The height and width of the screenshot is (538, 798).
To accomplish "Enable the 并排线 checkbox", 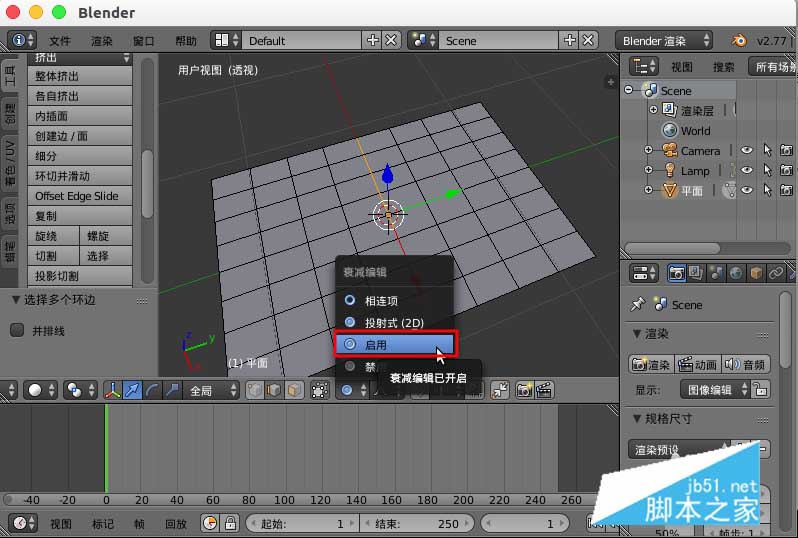I will click(17, 330).
